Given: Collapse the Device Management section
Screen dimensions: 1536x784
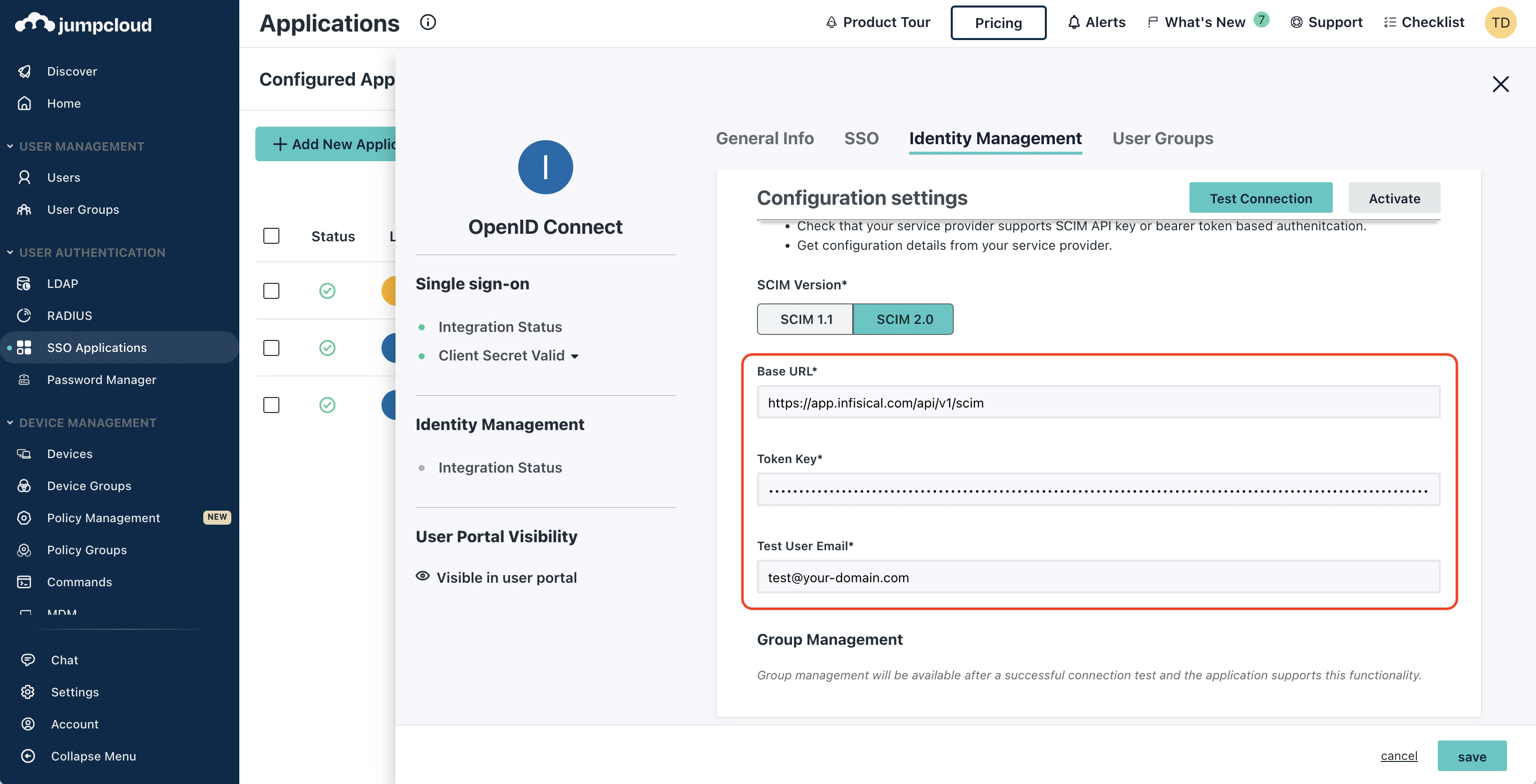Looking at the screenshot, I should point(10,423).
